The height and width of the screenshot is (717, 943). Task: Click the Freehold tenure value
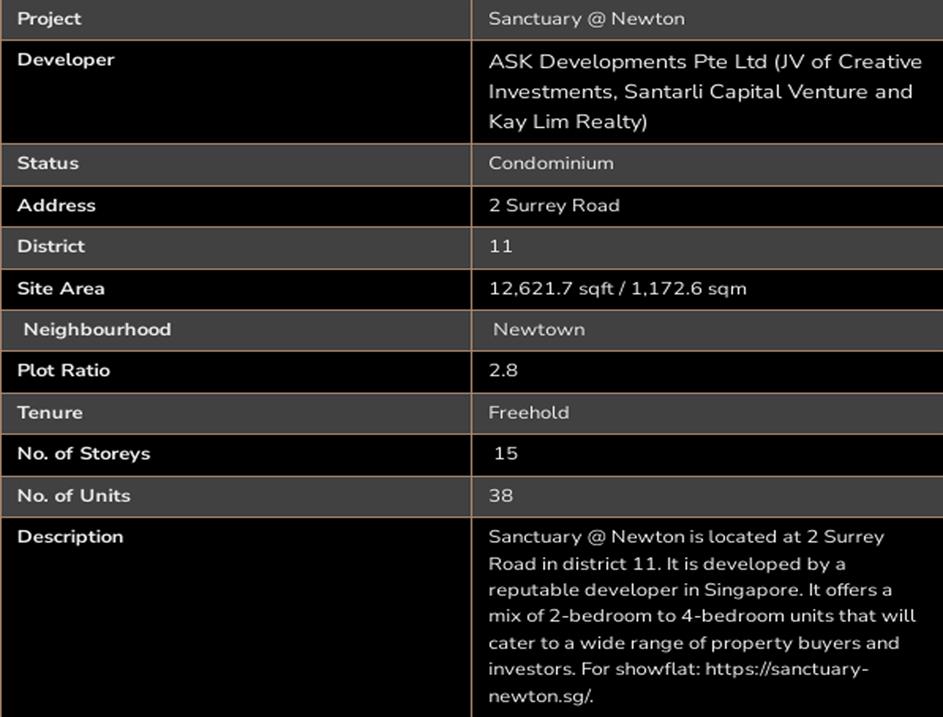529,412
